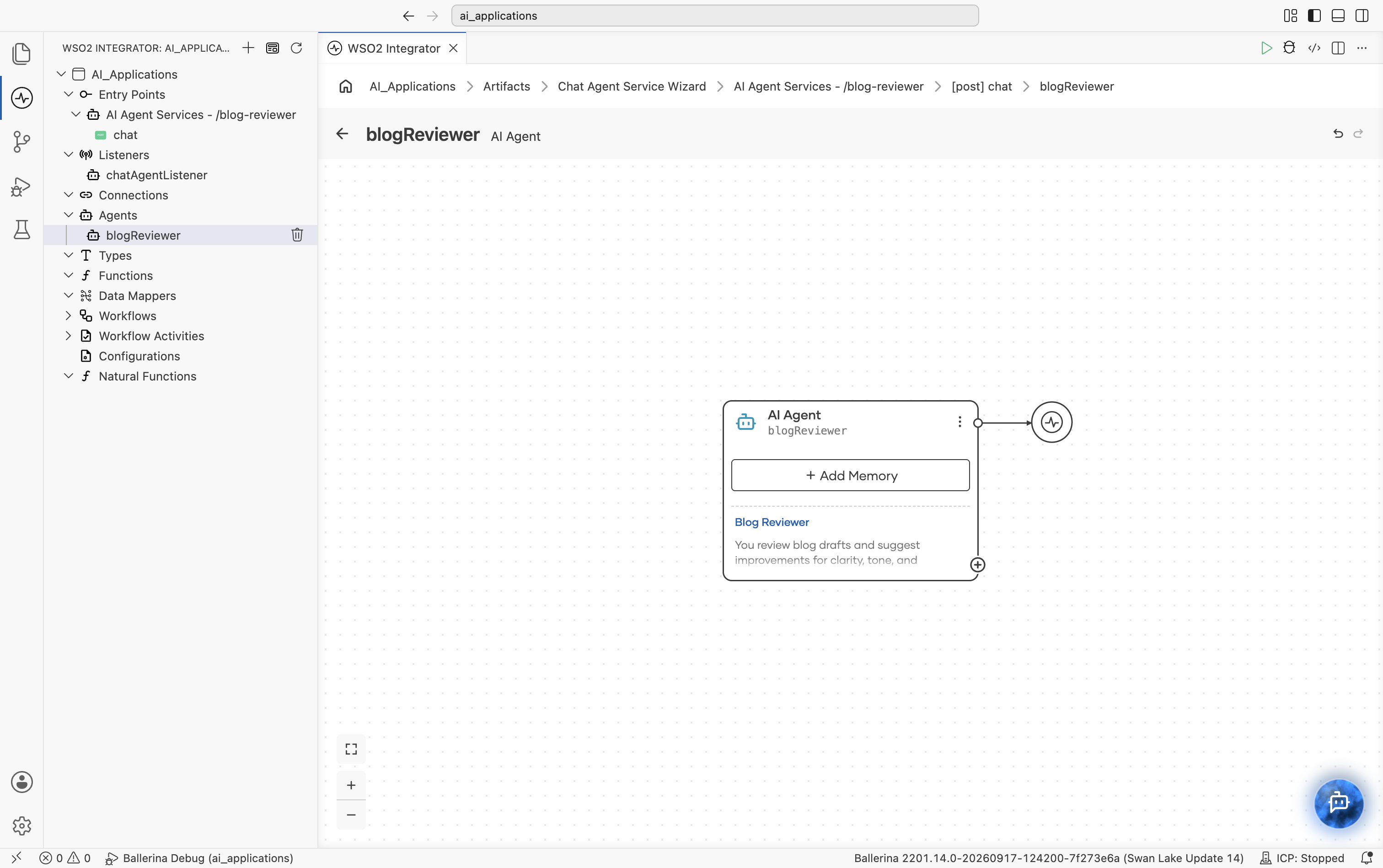Expand the Workflow Activities tree node
This screenshot has height=868, width=1383.
click(68, 335)
